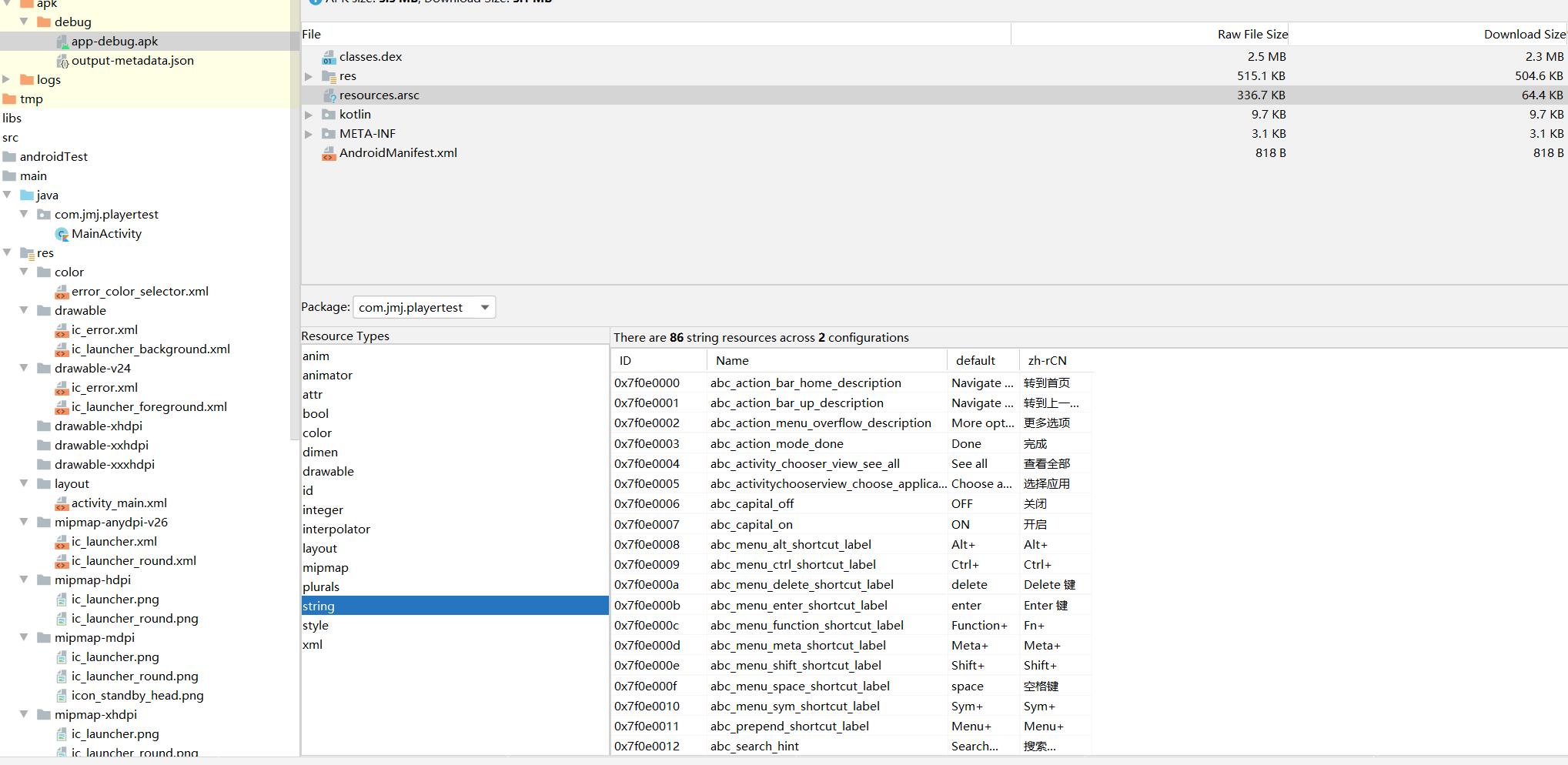Select the plurals resource type
The height and width of the screenshot is (765, 1568).
[455, 587]
